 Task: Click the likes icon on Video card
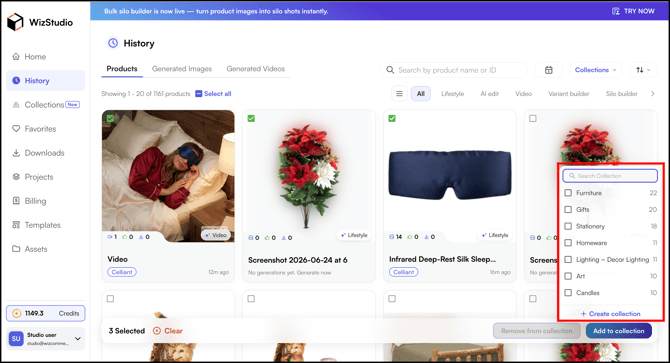[125, 237]
